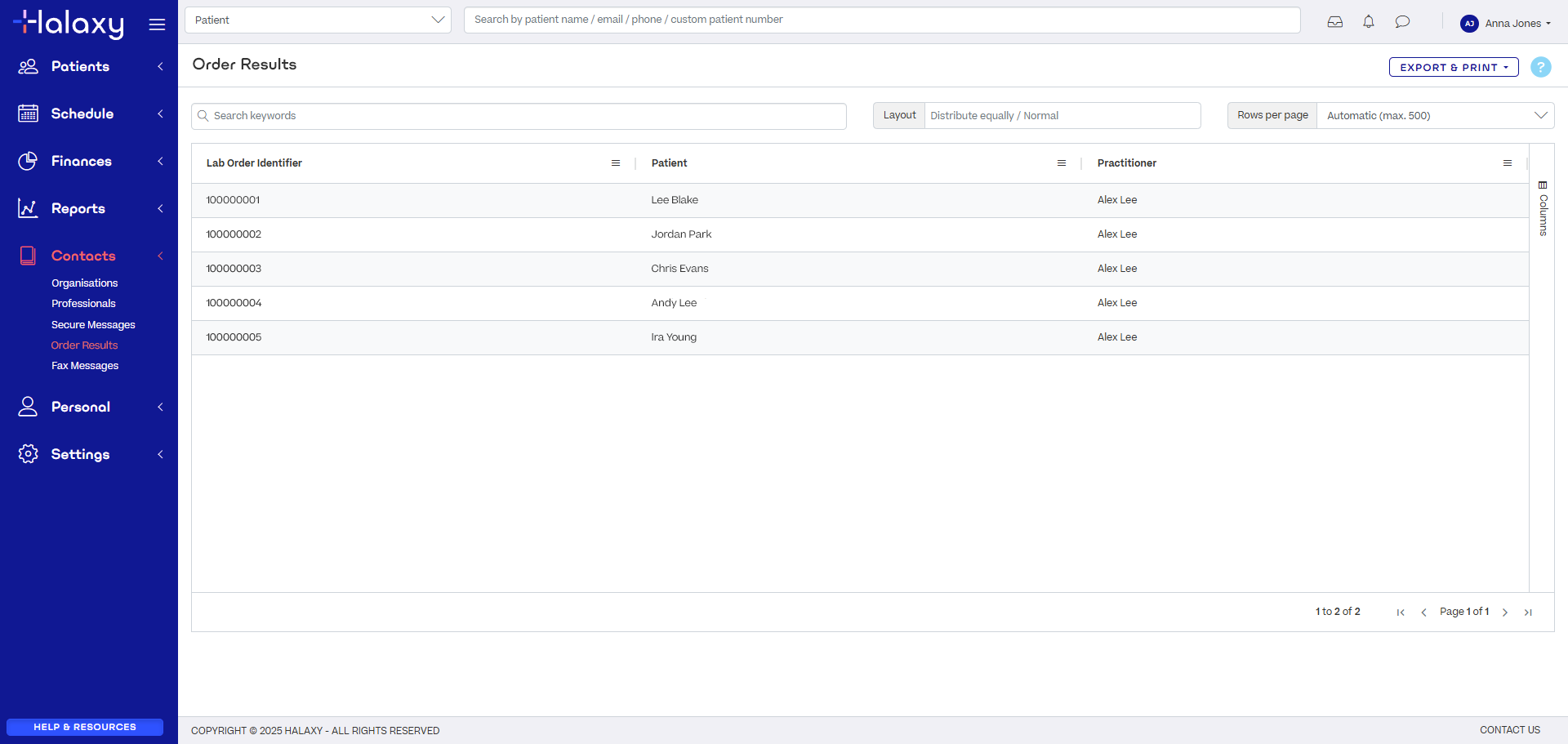This screenshot has width=1568, height=744.
Task: Open the notifications bell
Action: [x=1369, y=22]
